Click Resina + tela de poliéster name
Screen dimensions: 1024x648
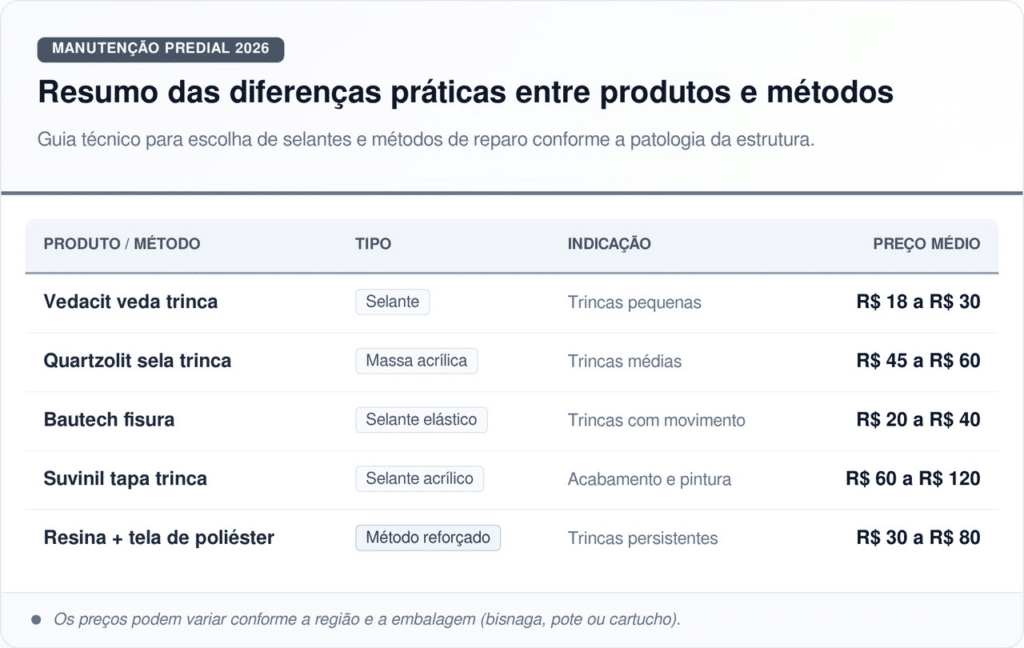(x=159, y=538)
